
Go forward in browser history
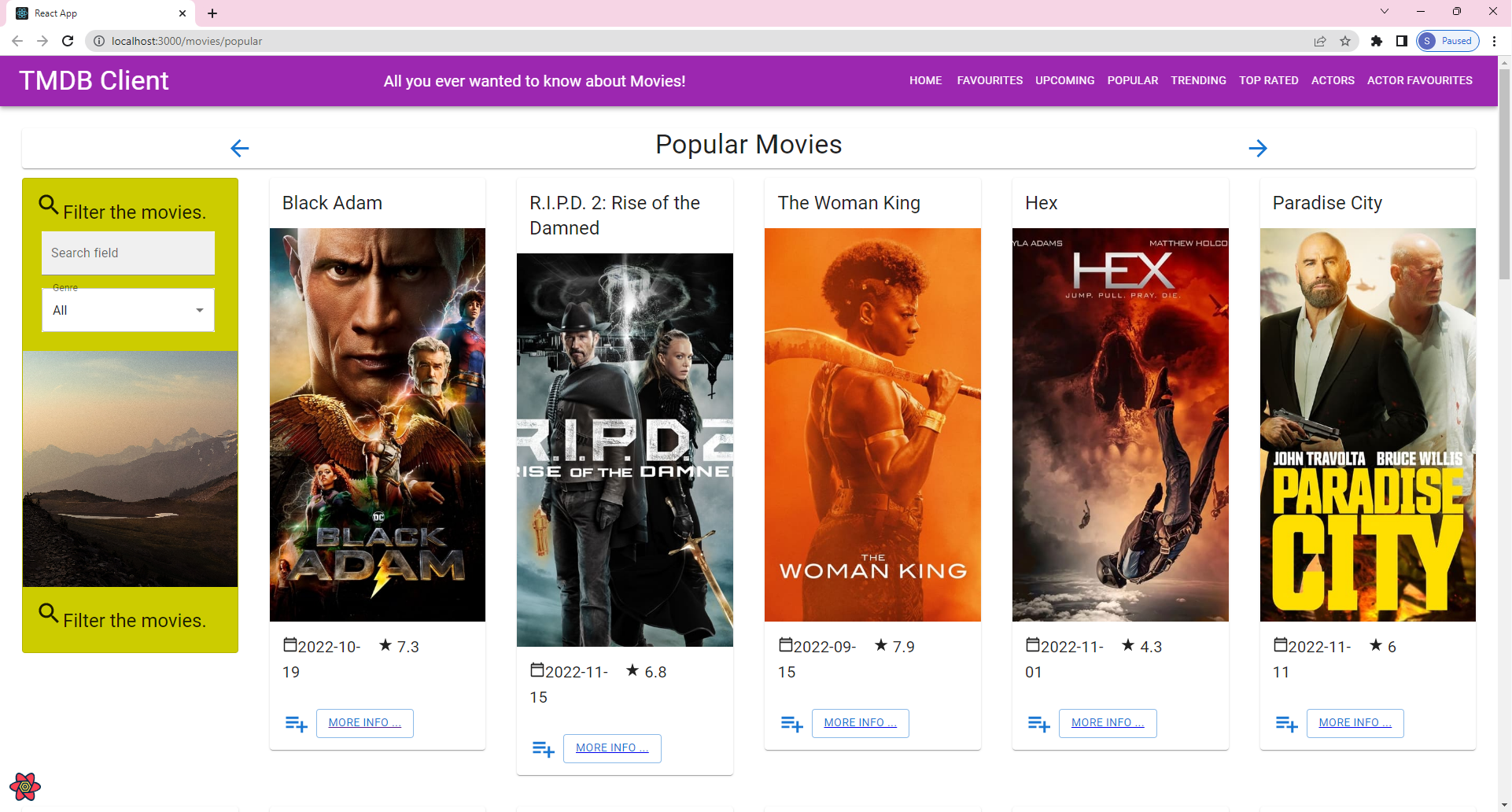[42, 41]
